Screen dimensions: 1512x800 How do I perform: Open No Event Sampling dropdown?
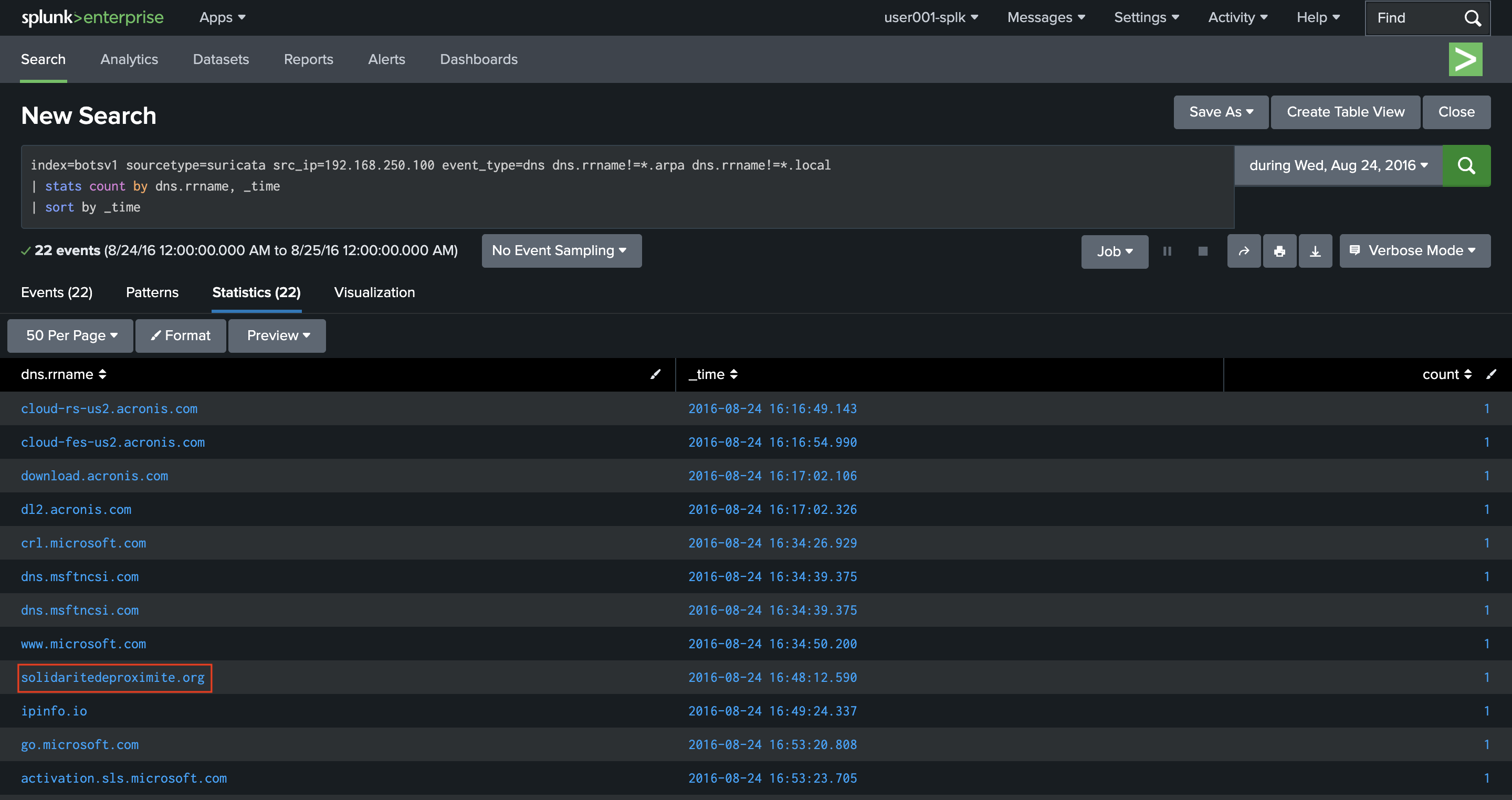[562, 250]
